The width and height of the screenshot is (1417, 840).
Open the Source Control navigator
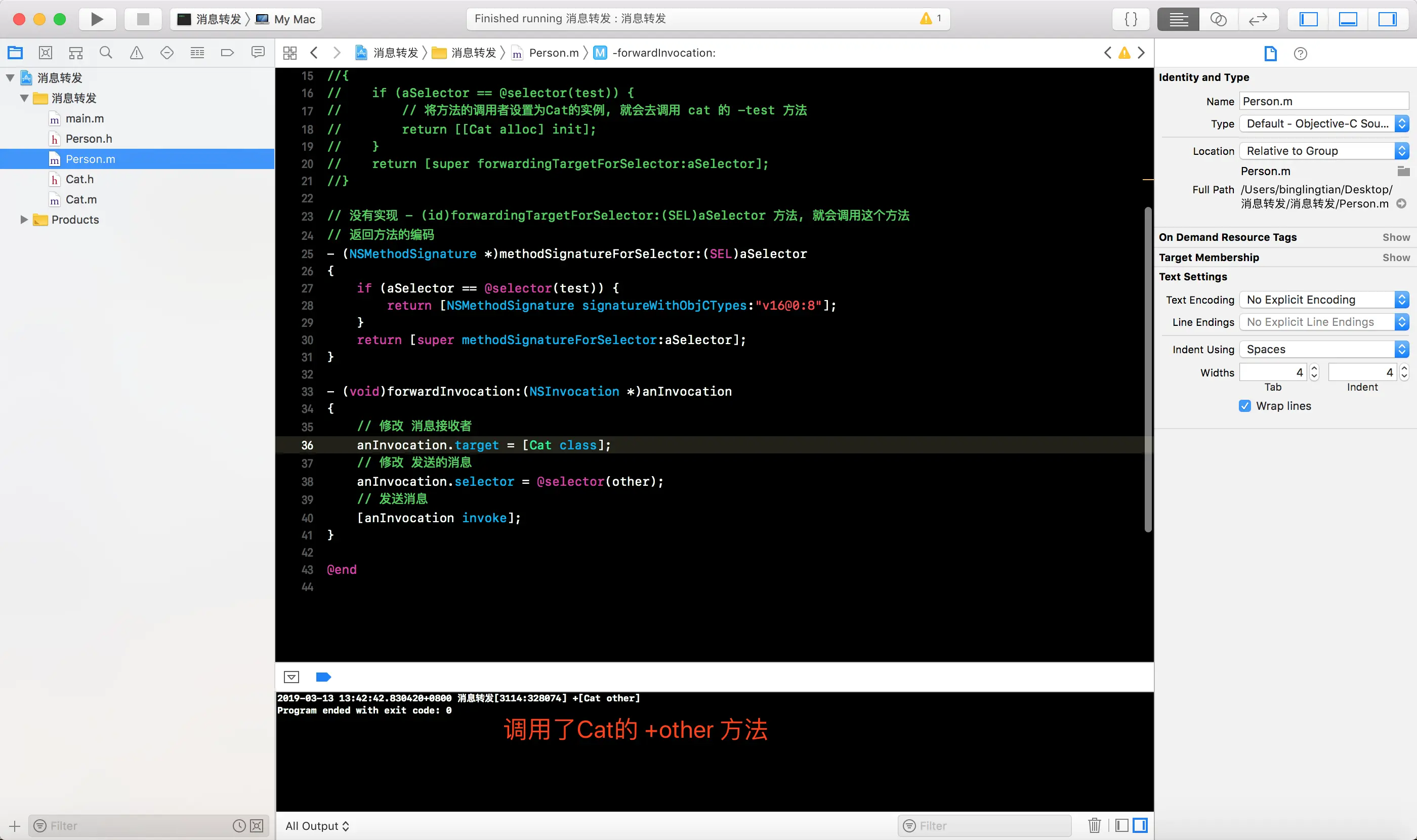coord(45,53)
